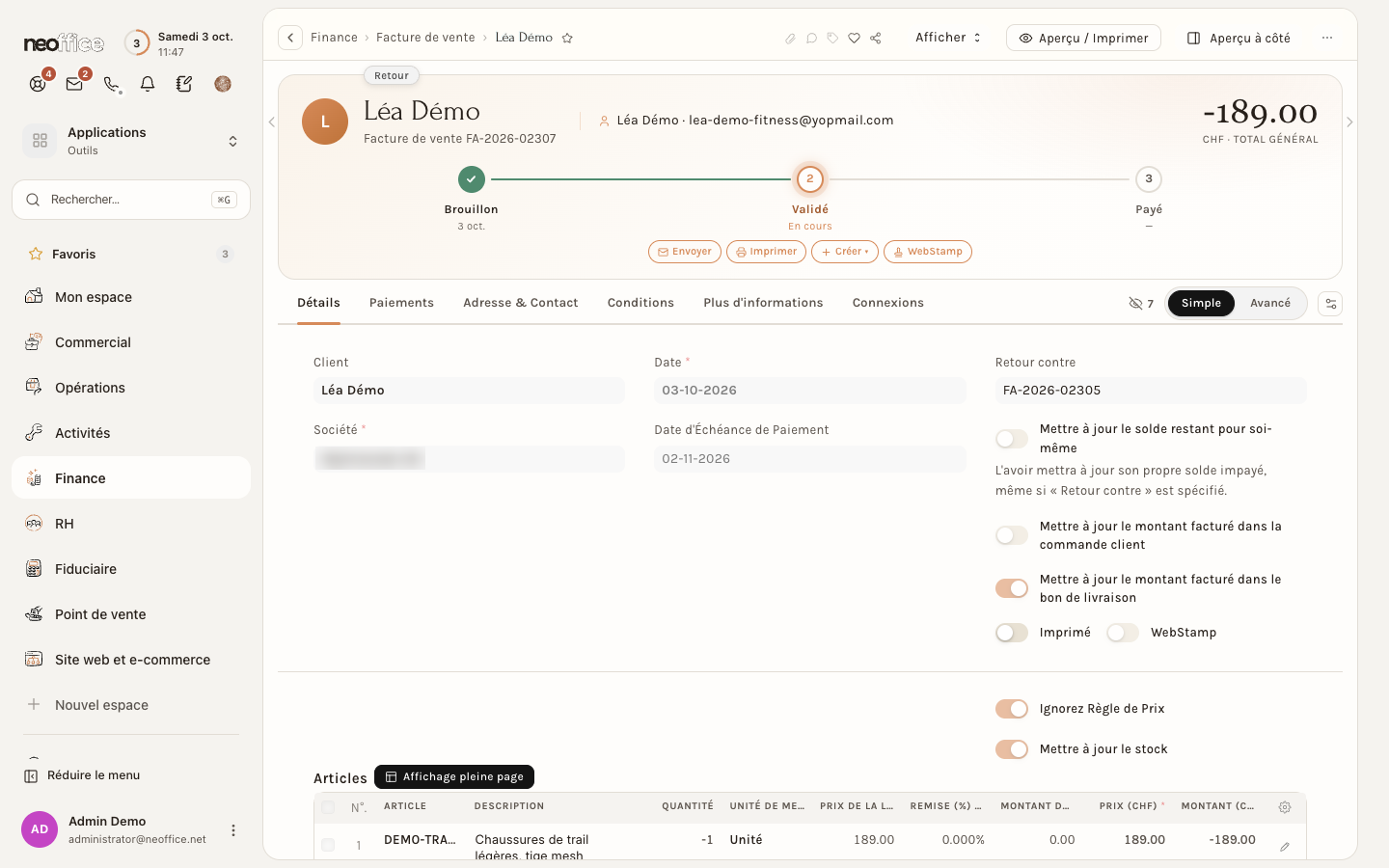Show the 7 hidden fields
The height and width of the screenshot is (868, 1389).
[x=1141, y=304]
